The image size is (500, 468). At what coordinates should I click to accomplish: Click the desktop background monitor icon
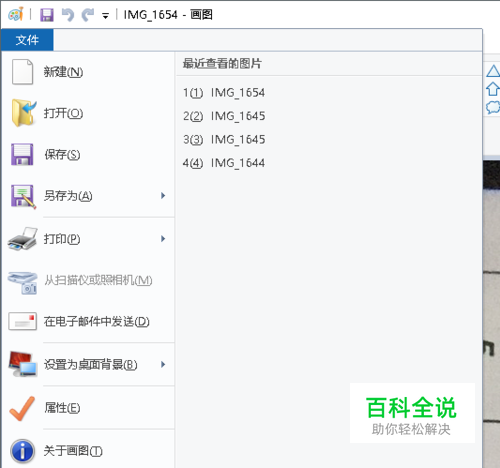coord(23,364)
